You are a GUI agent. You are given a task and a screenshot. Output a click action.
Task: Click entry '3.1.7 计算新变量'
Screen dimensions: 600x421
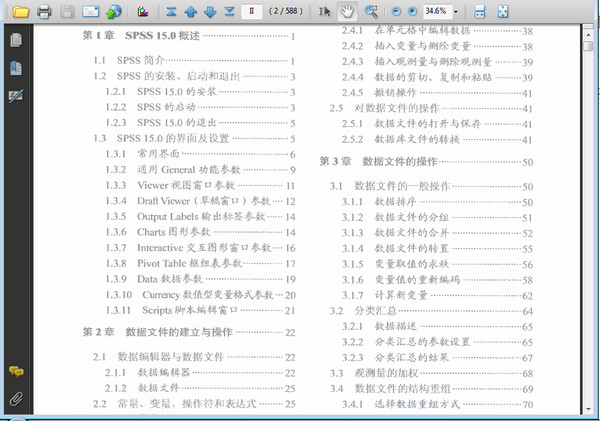(385, 295)
